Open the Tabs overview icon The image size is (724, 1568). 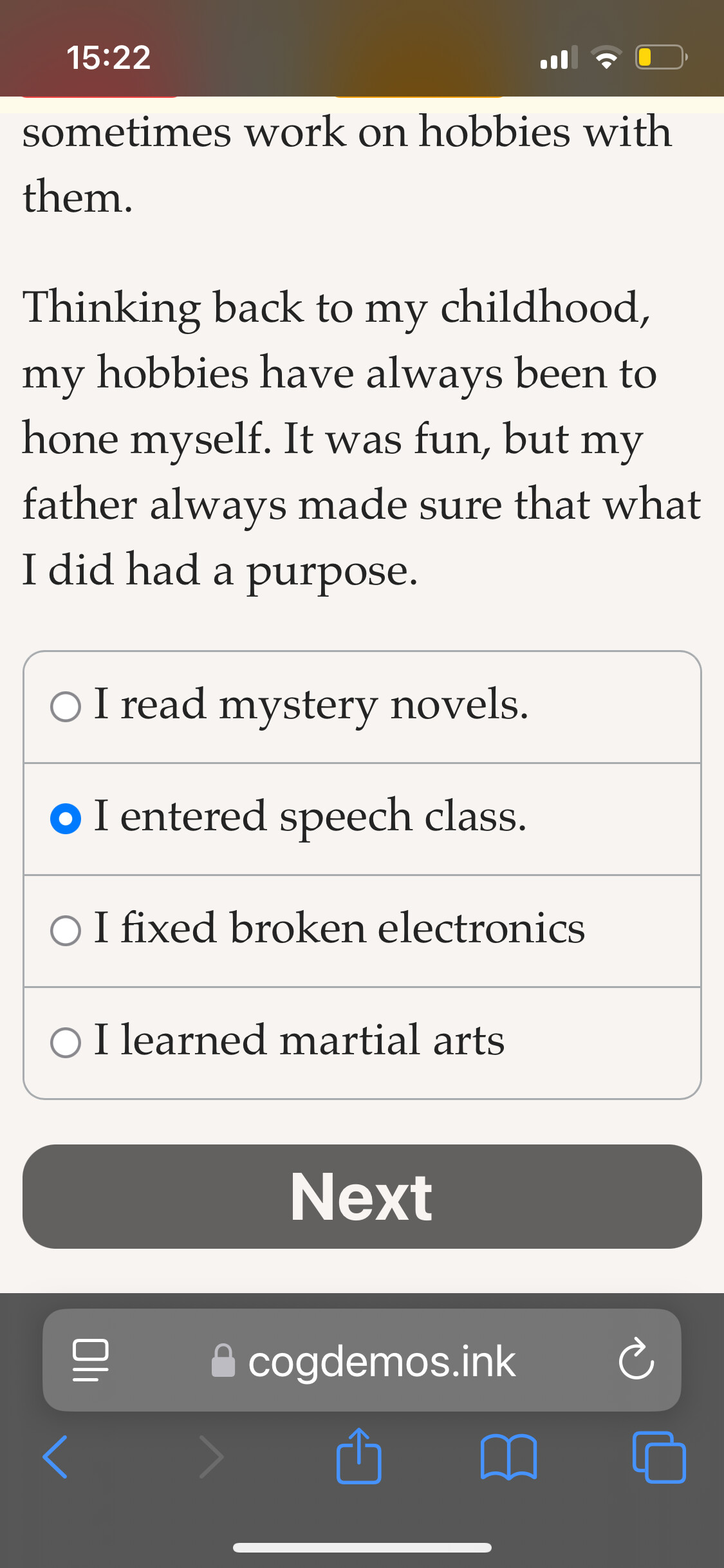(659, 1457)
